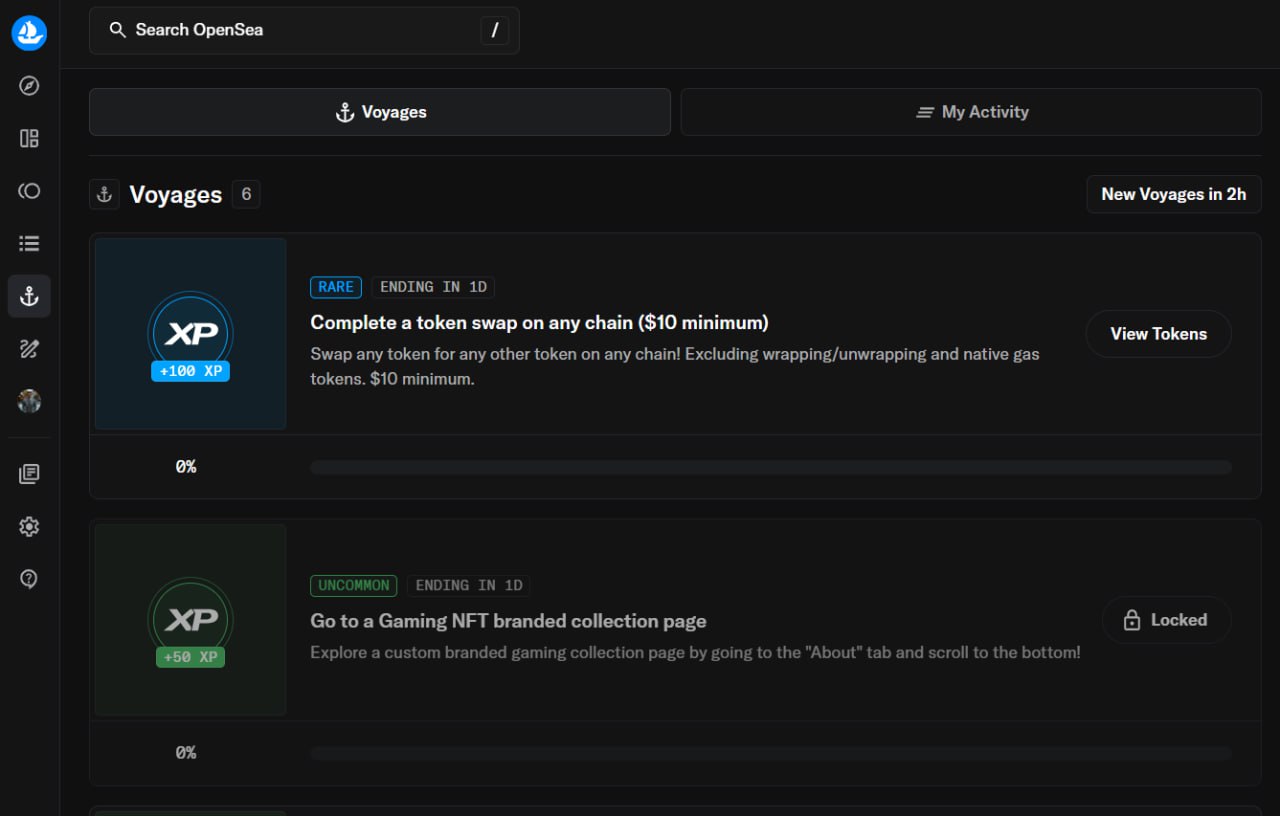Click ENDING IN 1D tag on Gaming voyage
Image resolution: width=1280 pixels, height=816 pixels.
pos(469,585)
